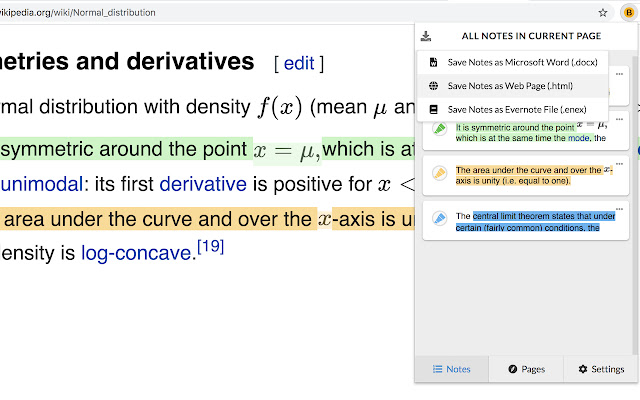640x400 pixels.
Task: Open the extension's B icon in browser toolbar
Action: pyautogui.click(x=628, y=13)
